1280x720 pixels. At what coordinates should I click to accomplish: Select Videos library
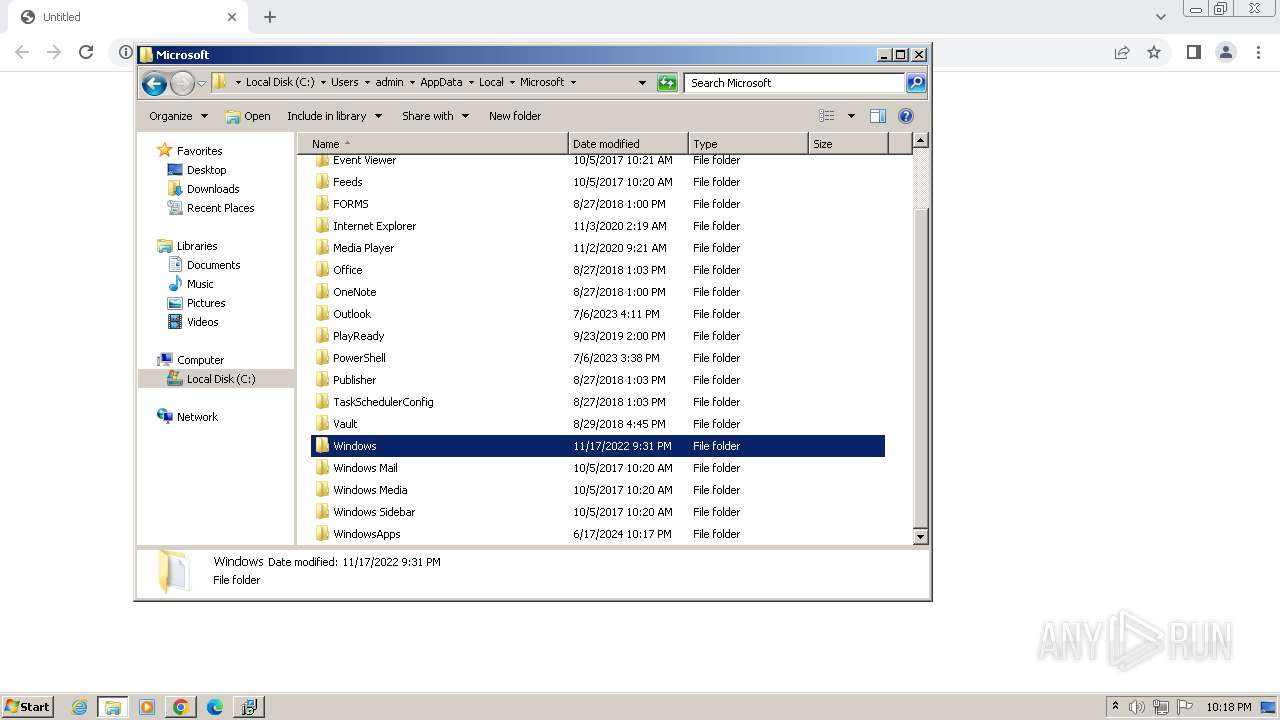tap(202, 322)
